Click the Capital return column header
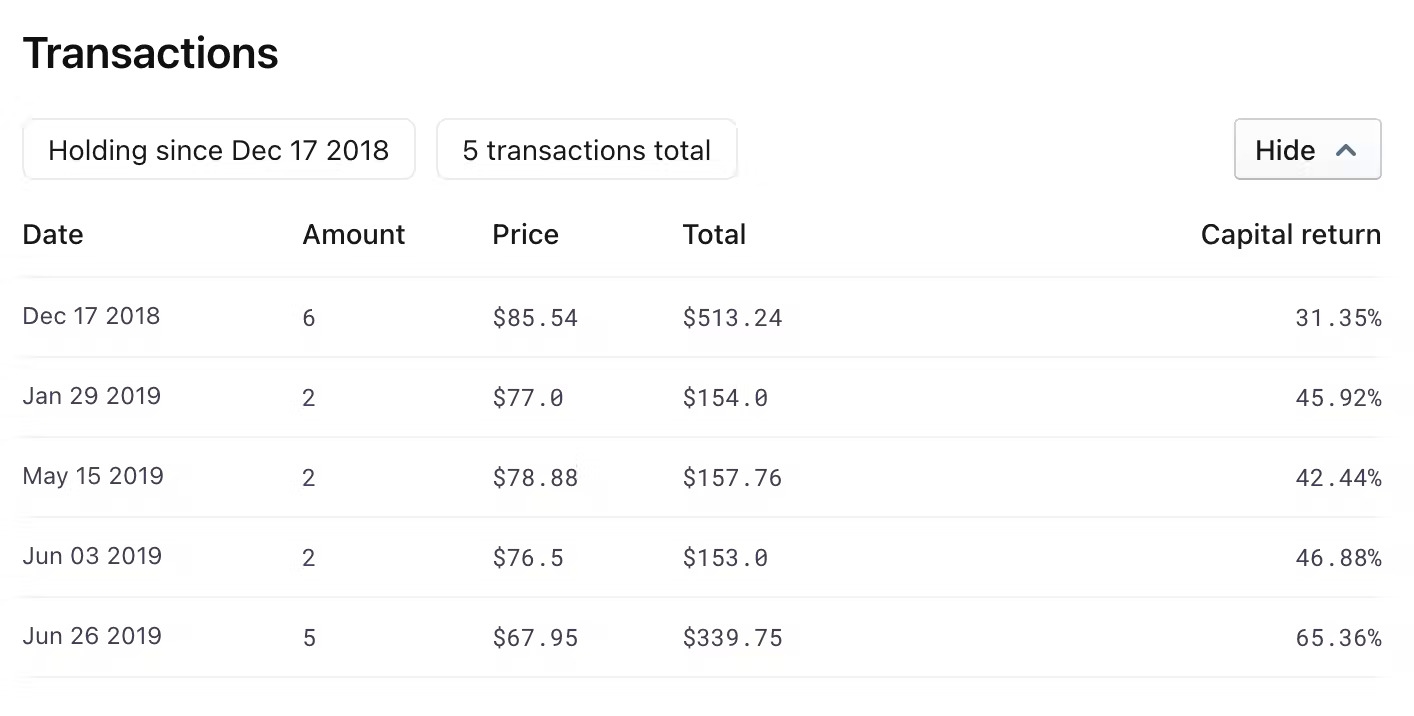The height and width of the screenshot is (716, 1414). [x=1290, y=235]
